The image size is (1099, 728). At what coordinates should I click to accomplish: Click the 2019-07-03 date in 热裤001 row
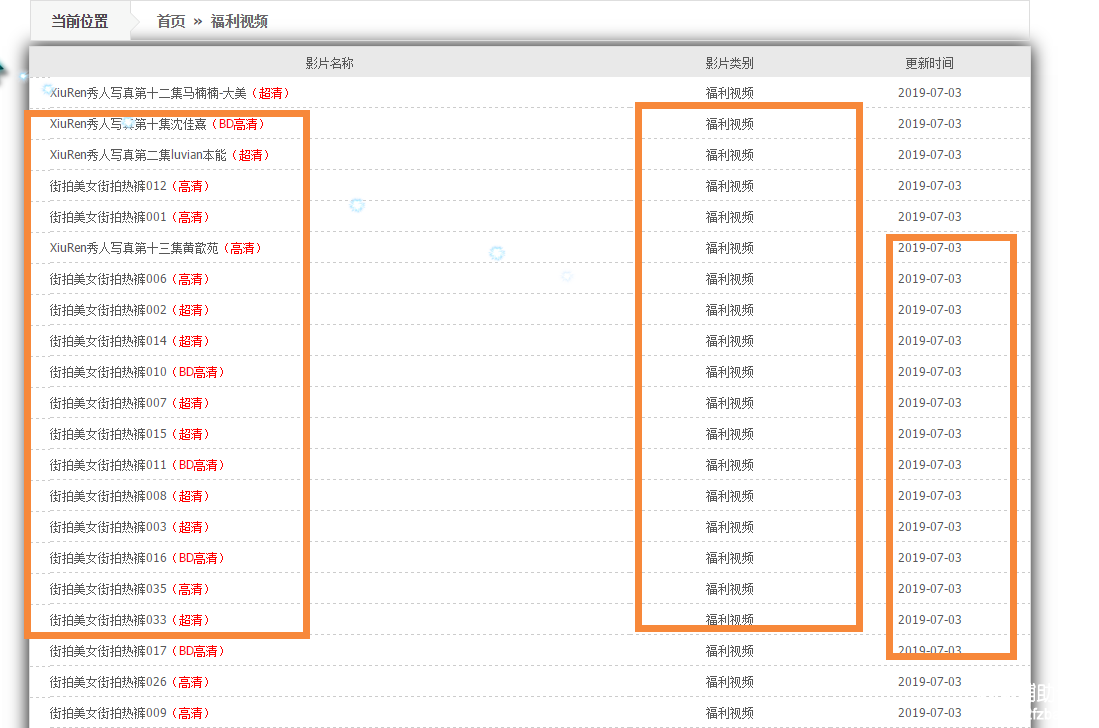929,217
